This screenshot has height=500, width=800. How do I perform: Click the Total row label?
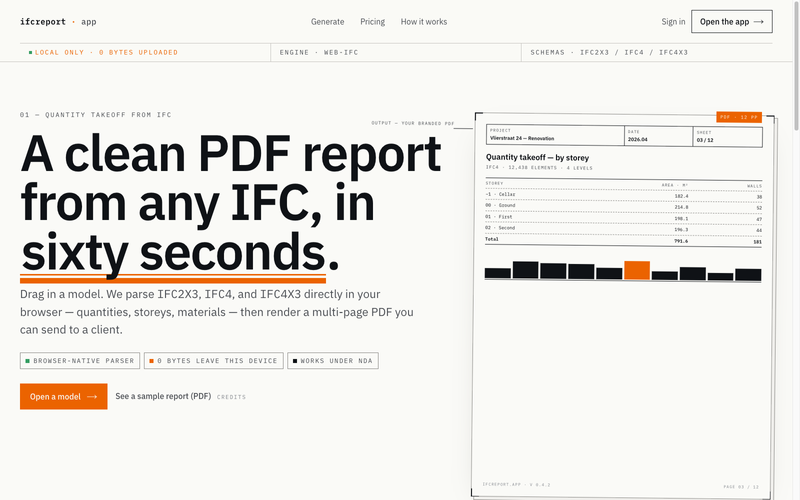pyautogui.click(x=491, y=239)
